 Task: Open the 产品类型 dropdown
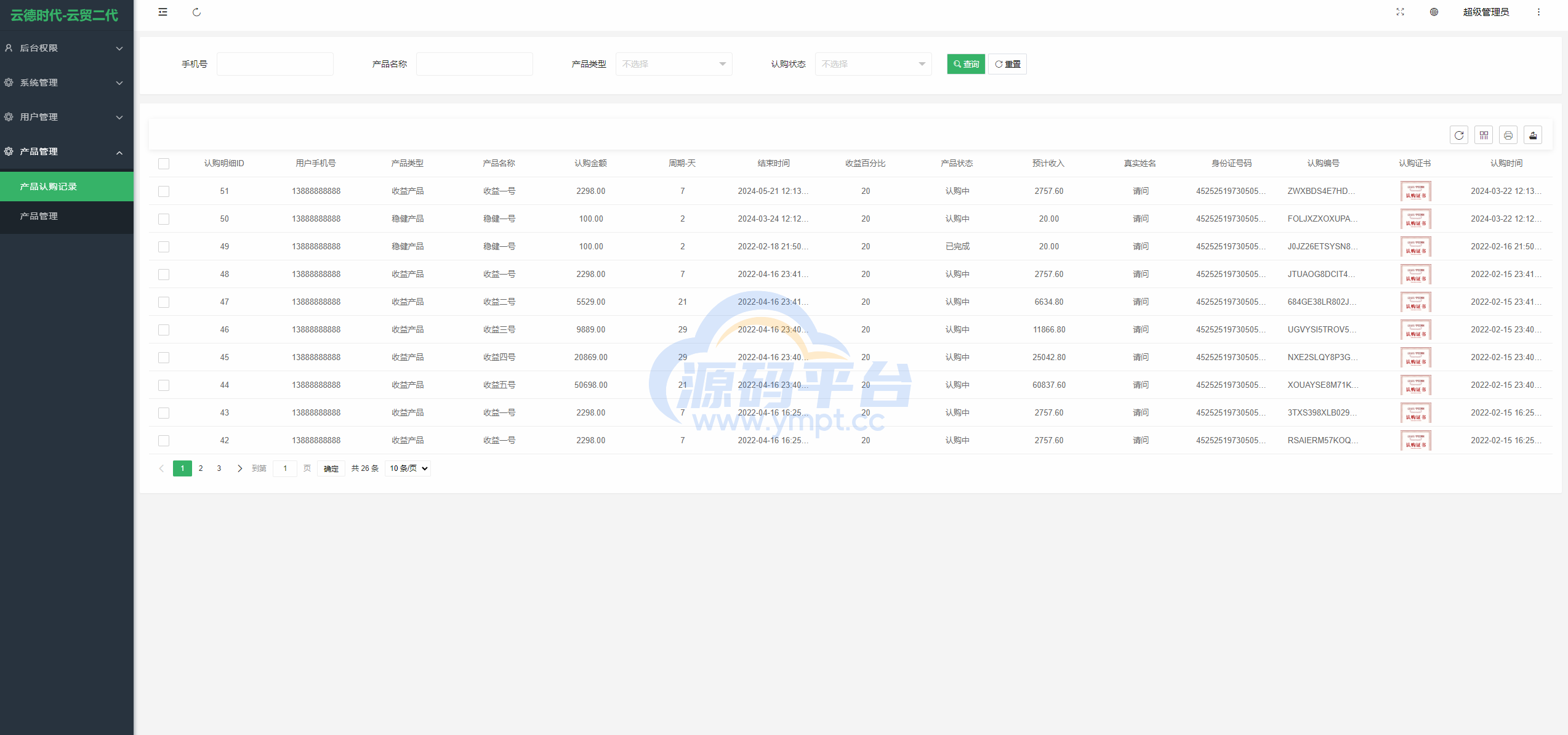[x=673, y=64]
